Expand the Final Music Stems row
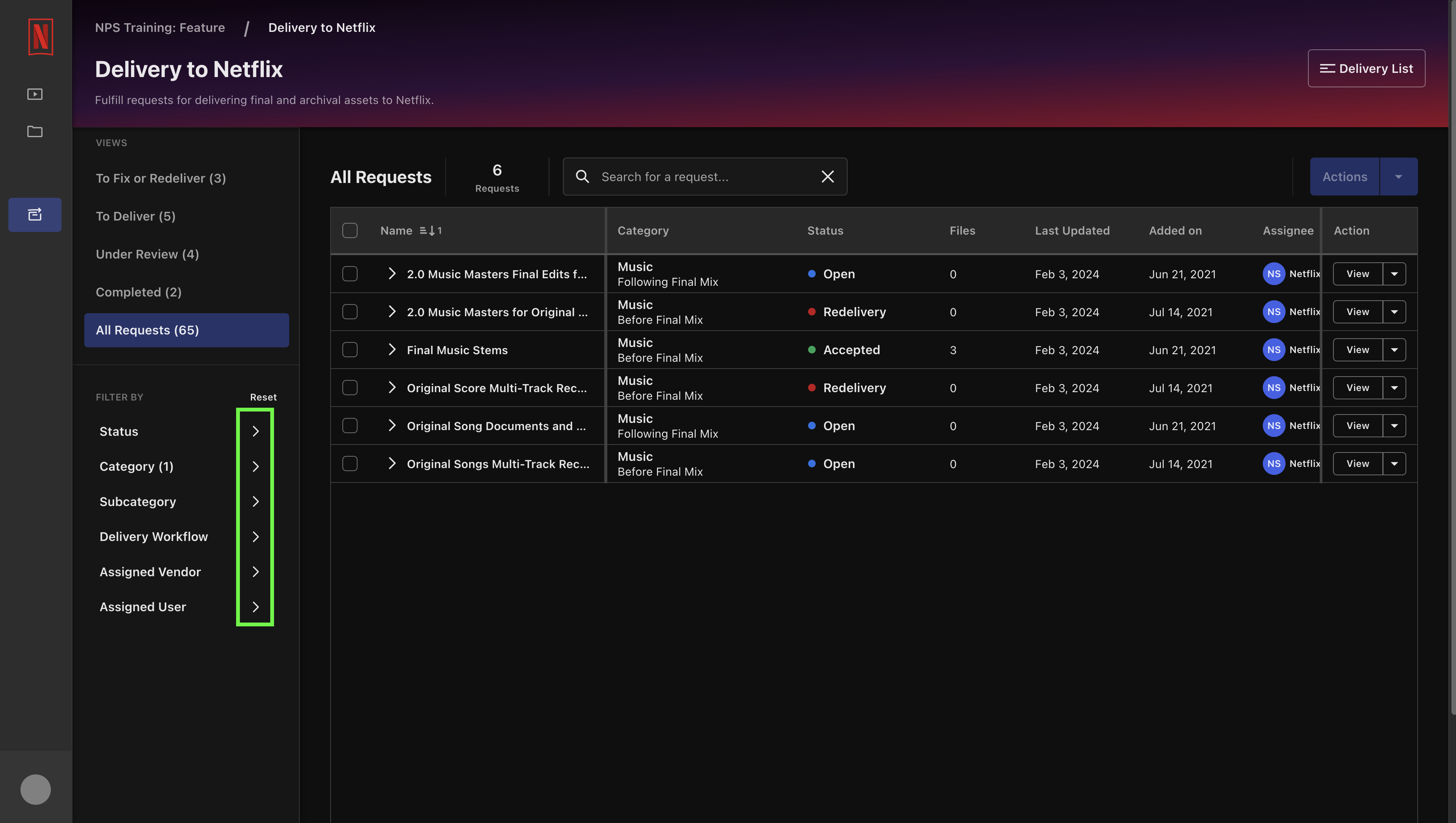Screen dimensions: 1456x823 (x=392, y=350)
